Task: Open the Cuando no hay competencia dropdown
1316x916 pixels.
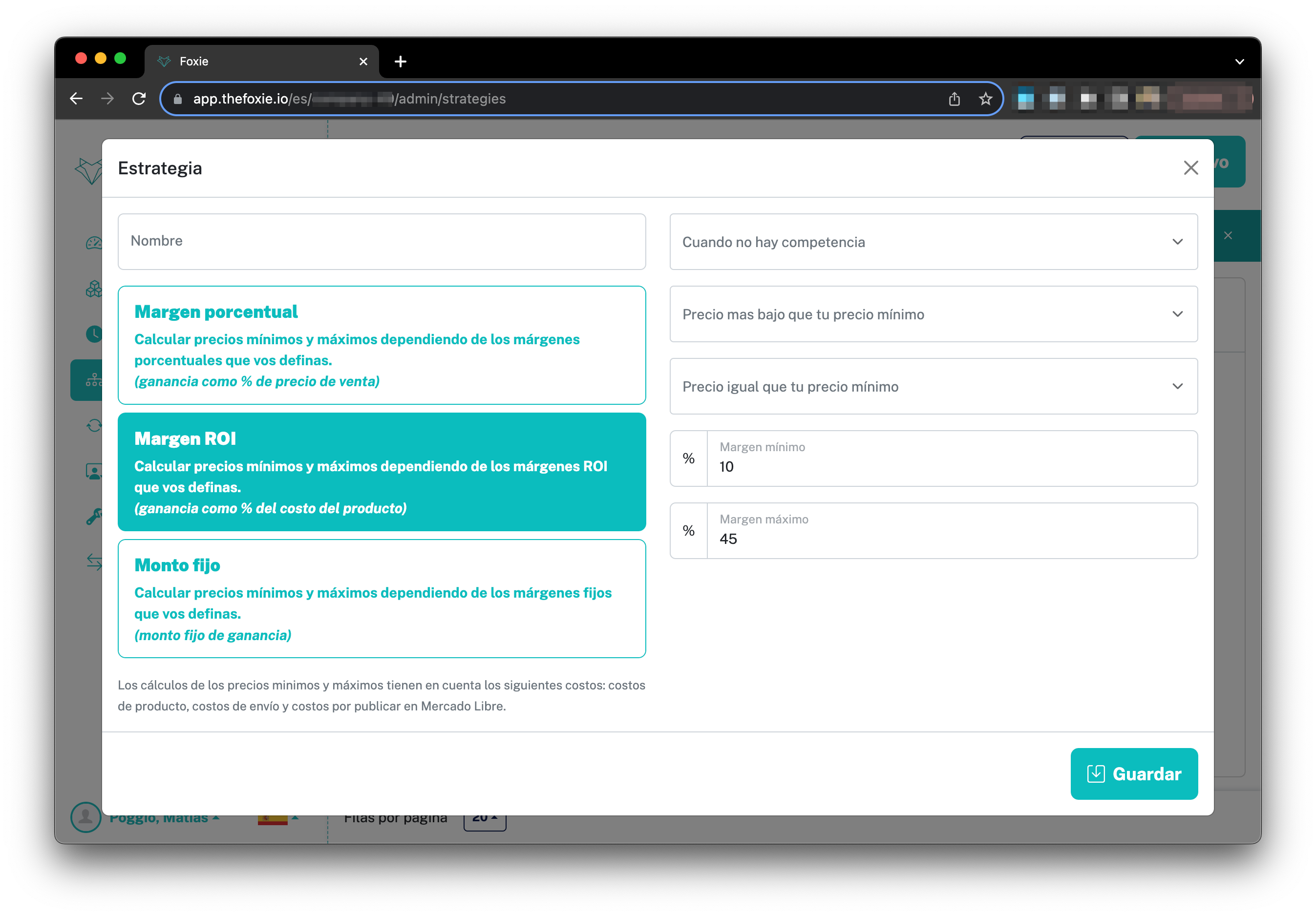Action: (933, 242)
